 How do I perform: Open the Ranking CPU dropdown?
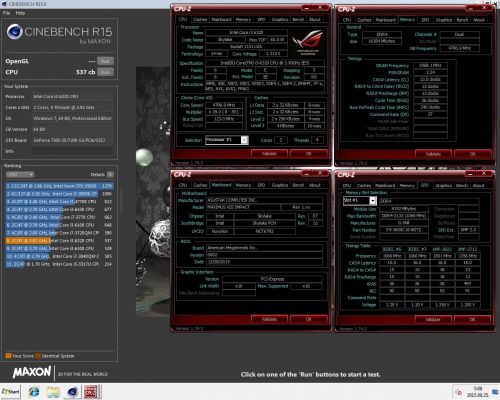point(20,174)
